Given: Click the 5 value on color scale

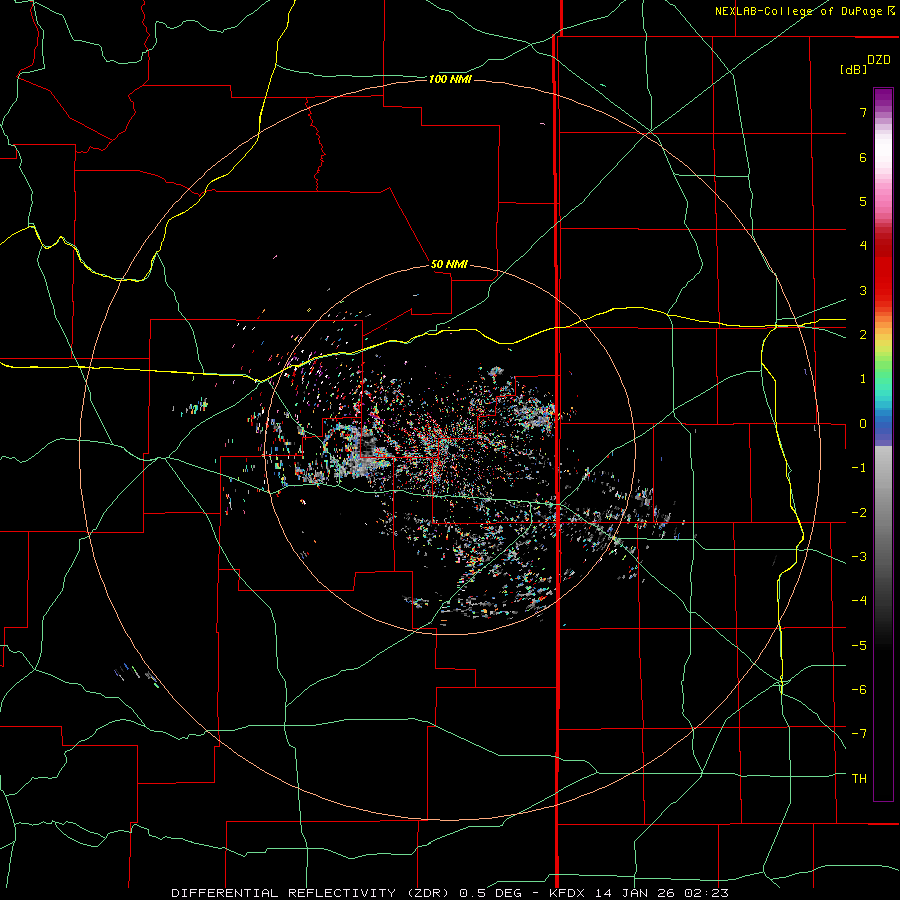Looking at the screenshot, I should point(863,201).
